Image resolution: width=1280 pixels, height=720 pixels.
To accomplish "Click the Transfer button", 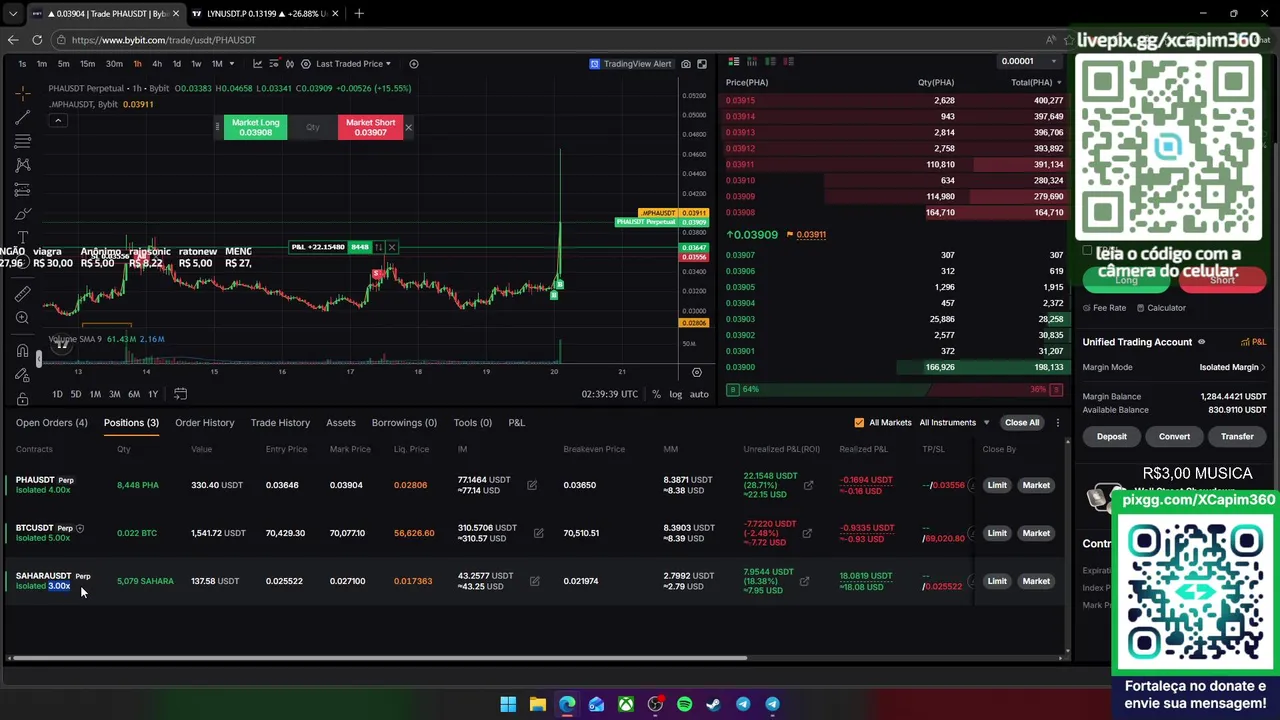I will point(1237,437).
